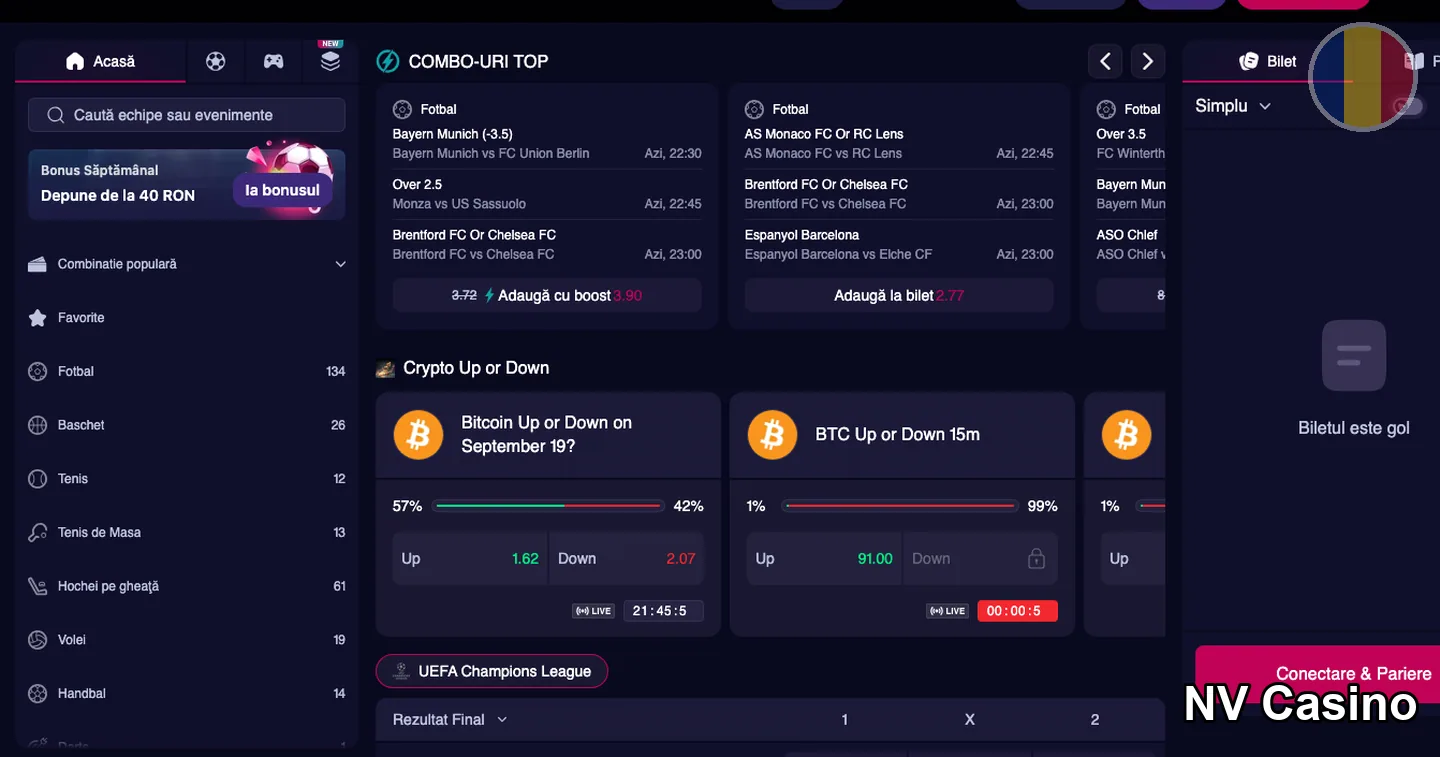Select Volei in the sports list
The width and height of the screenshot is (1440, 757).
pos(186,640)
